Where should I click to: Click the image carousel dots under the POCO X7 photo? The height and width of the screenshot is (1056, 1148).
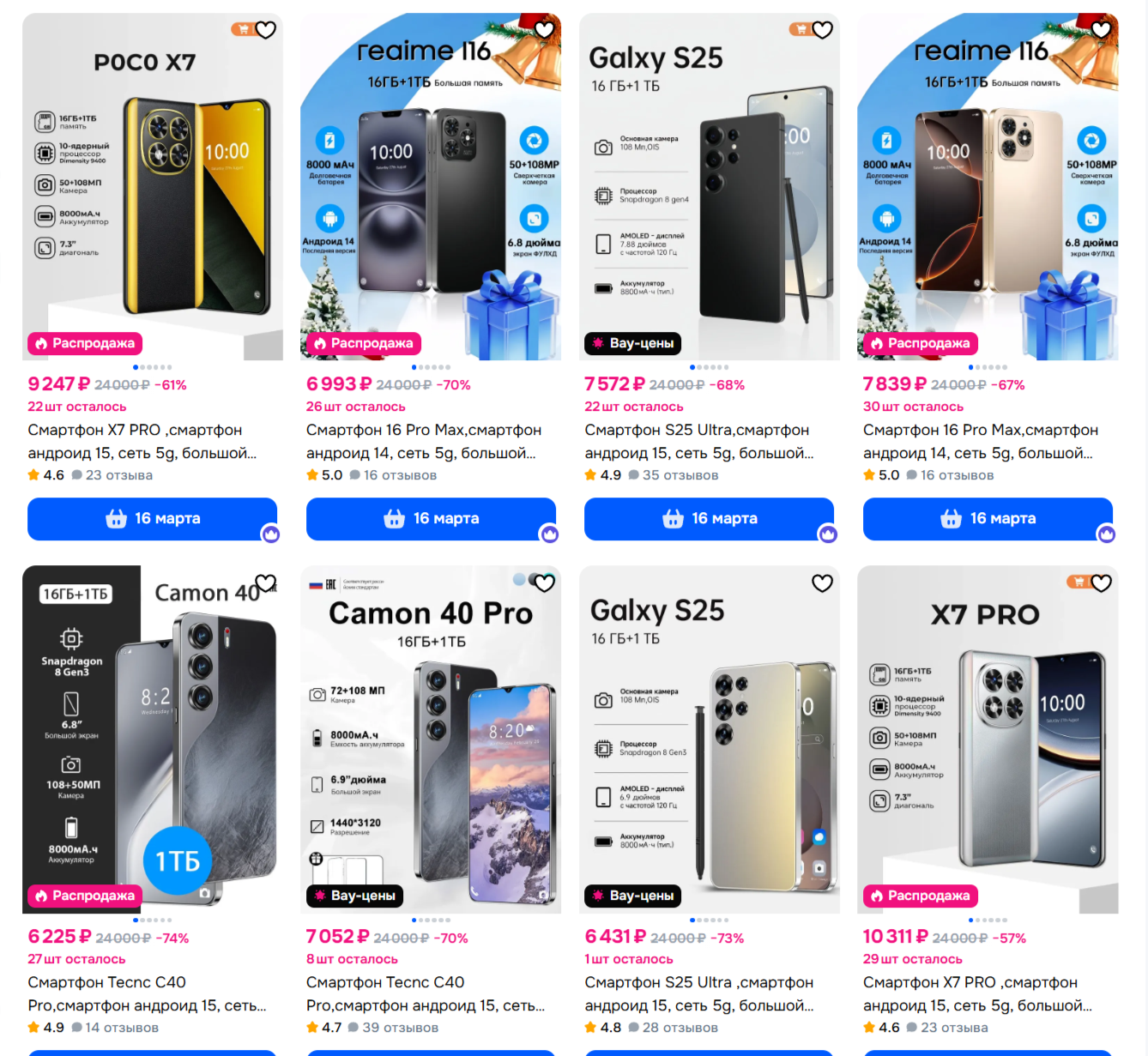[x=153, y=367]
